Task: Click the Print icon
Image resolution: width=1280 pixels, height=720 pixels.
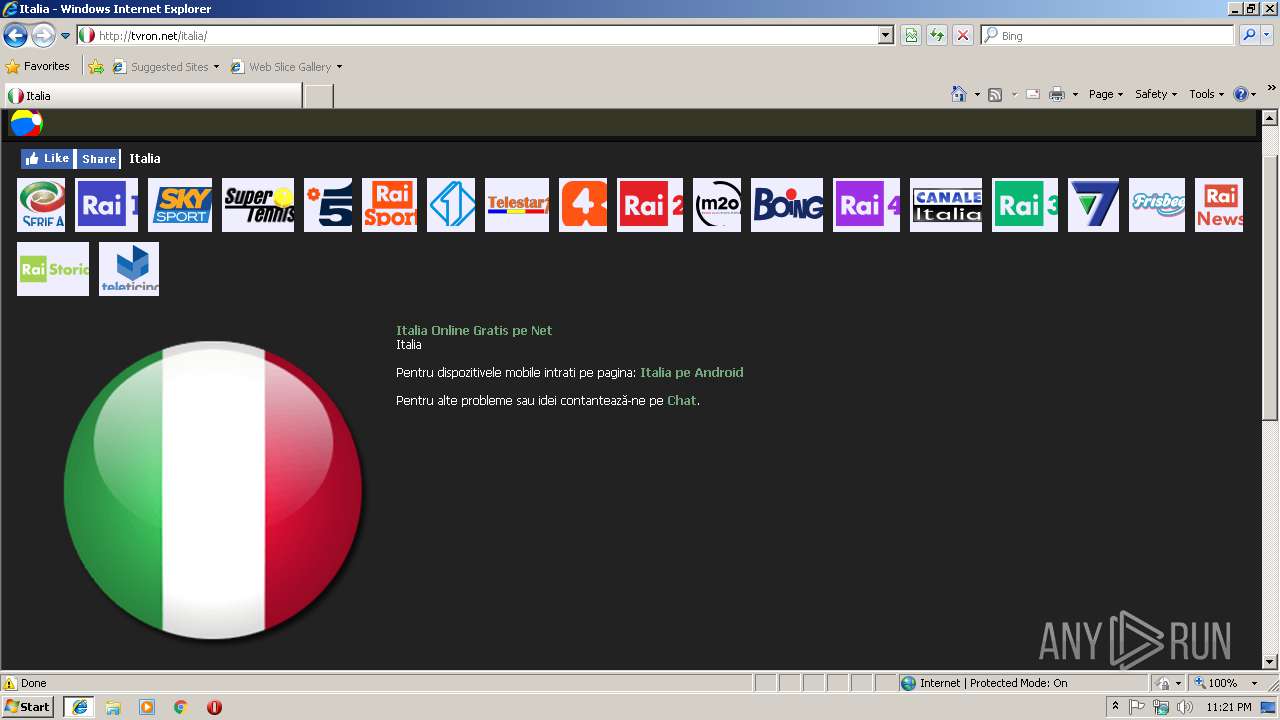Action: [1057, 94]
